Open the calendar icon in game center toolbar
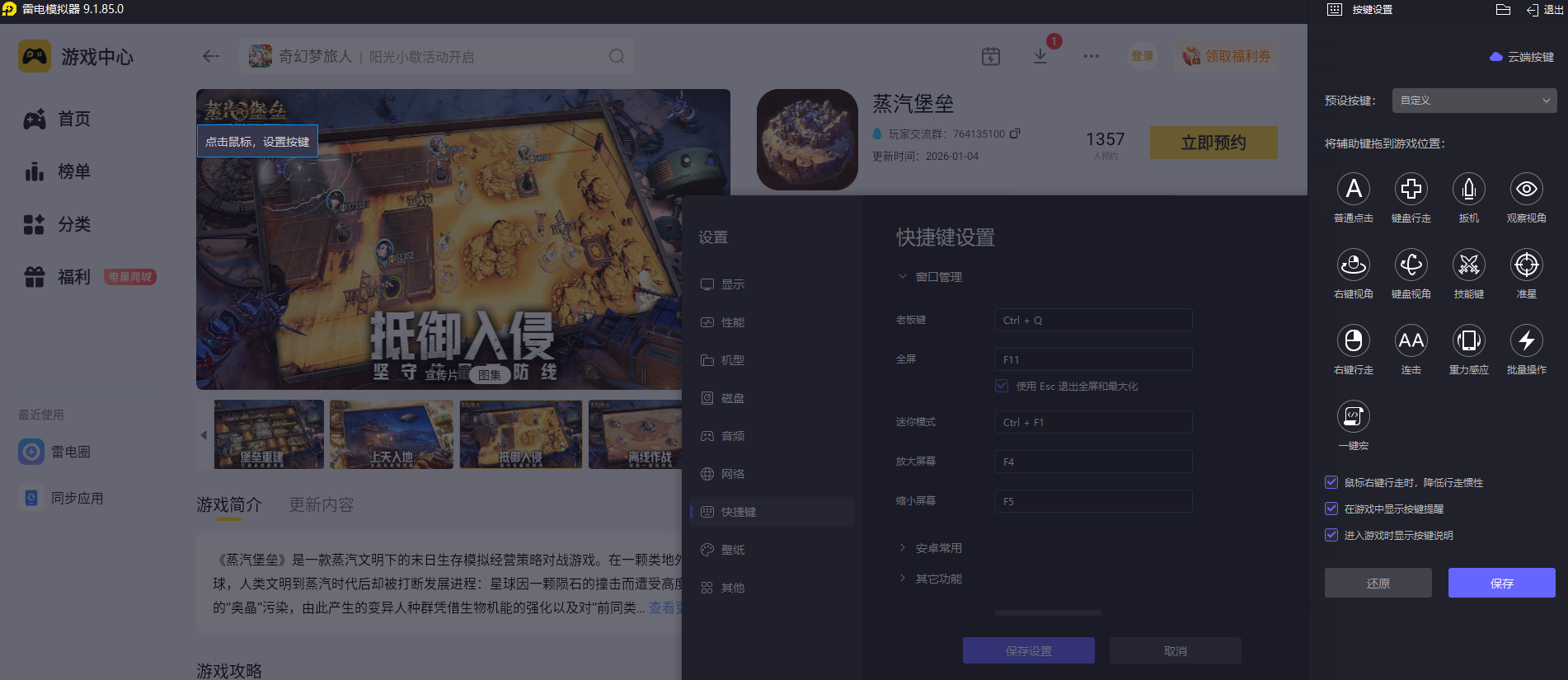Viewport: 1568px width, 680px height. 991,56
